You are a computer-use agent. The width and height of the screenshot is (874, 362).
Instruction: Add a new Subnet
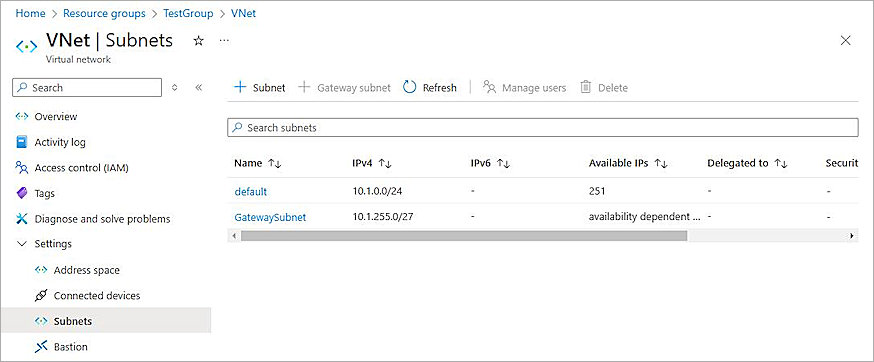coord(260,88)
